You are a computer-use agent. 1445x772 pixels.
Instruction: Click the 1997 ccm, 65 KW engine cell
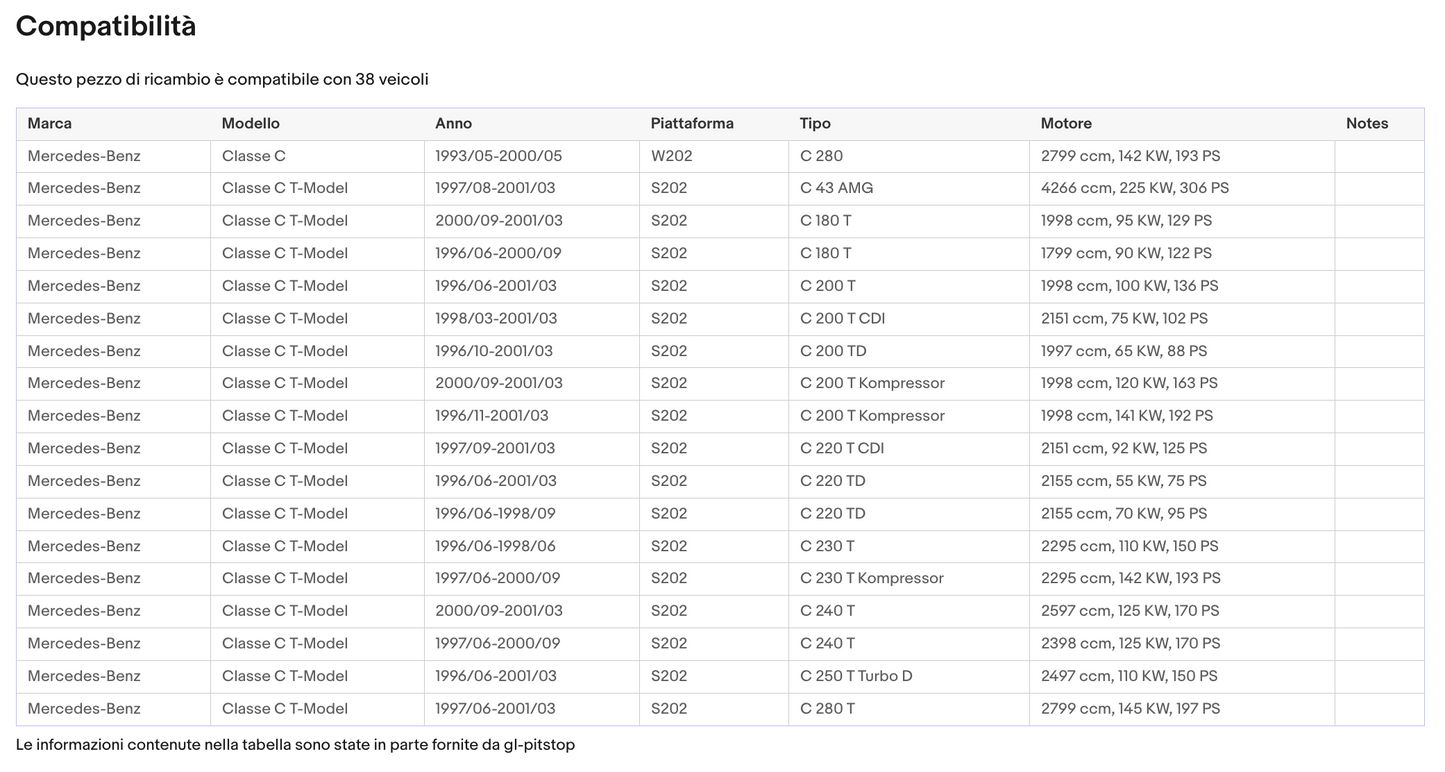[1123, 351]
